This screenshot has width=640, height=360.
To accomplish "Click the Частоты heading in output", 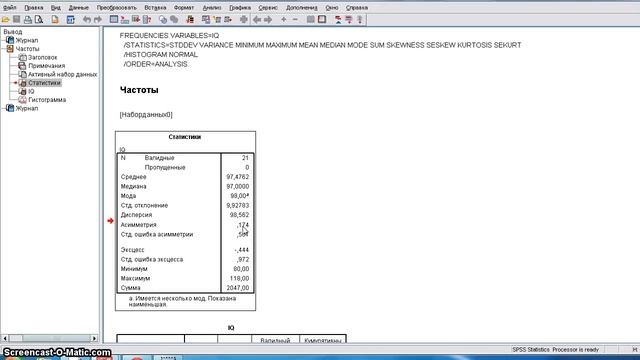I will (139, 90).
